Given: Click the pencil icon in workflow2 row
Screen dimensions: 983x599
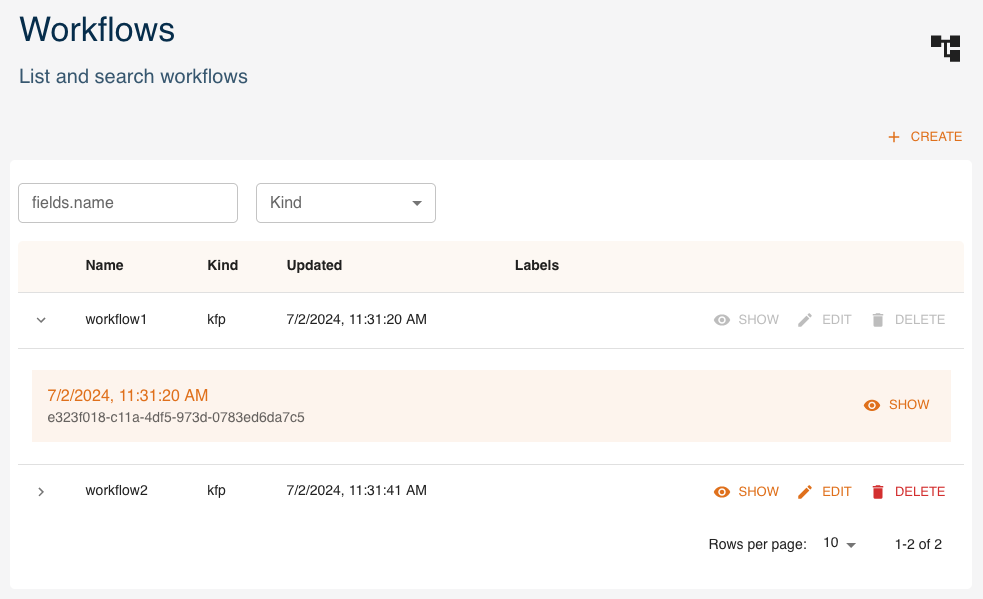Looking at the screenshot, I should (805, 492).
